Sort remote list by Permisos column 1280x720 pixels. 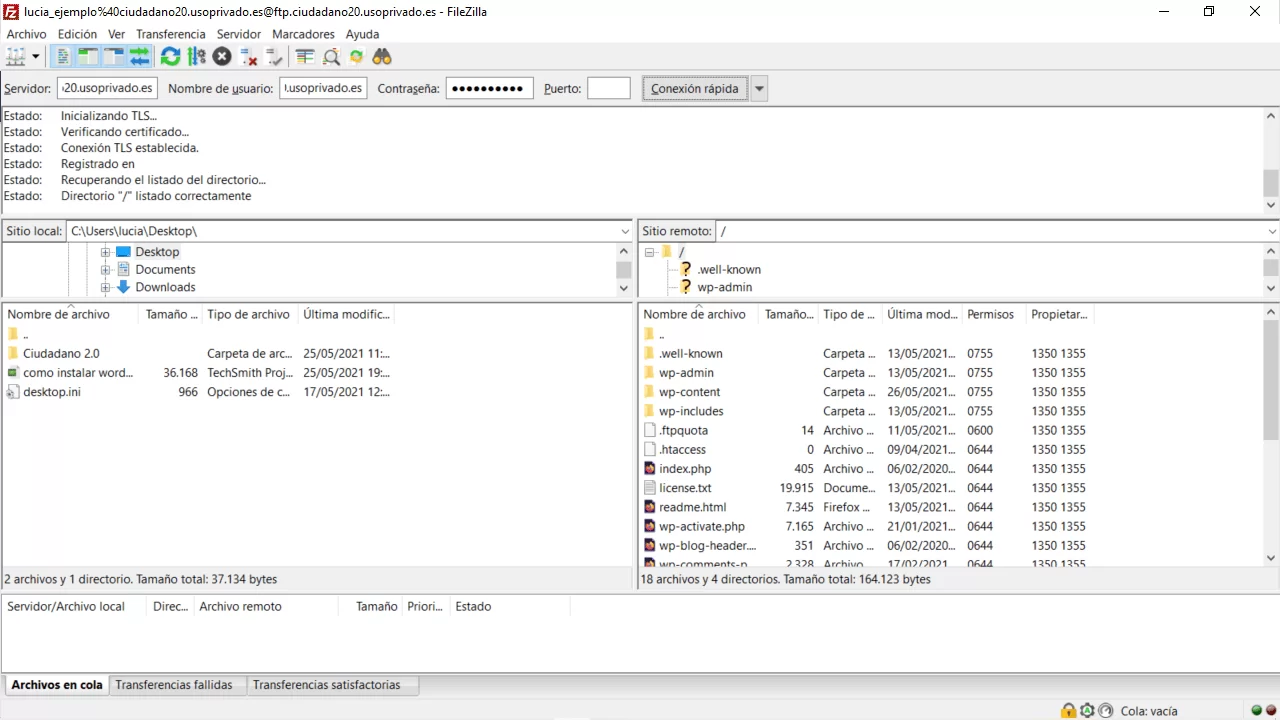tap(994, 314)
